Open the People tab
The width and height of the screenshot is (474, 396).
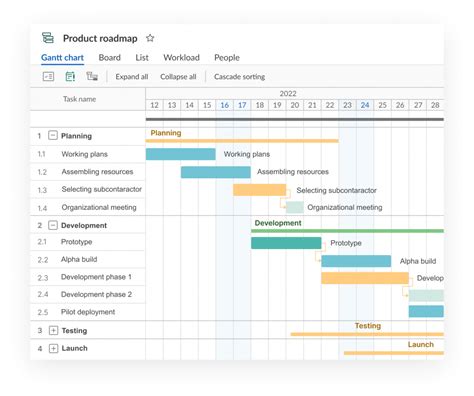[227, 58]
